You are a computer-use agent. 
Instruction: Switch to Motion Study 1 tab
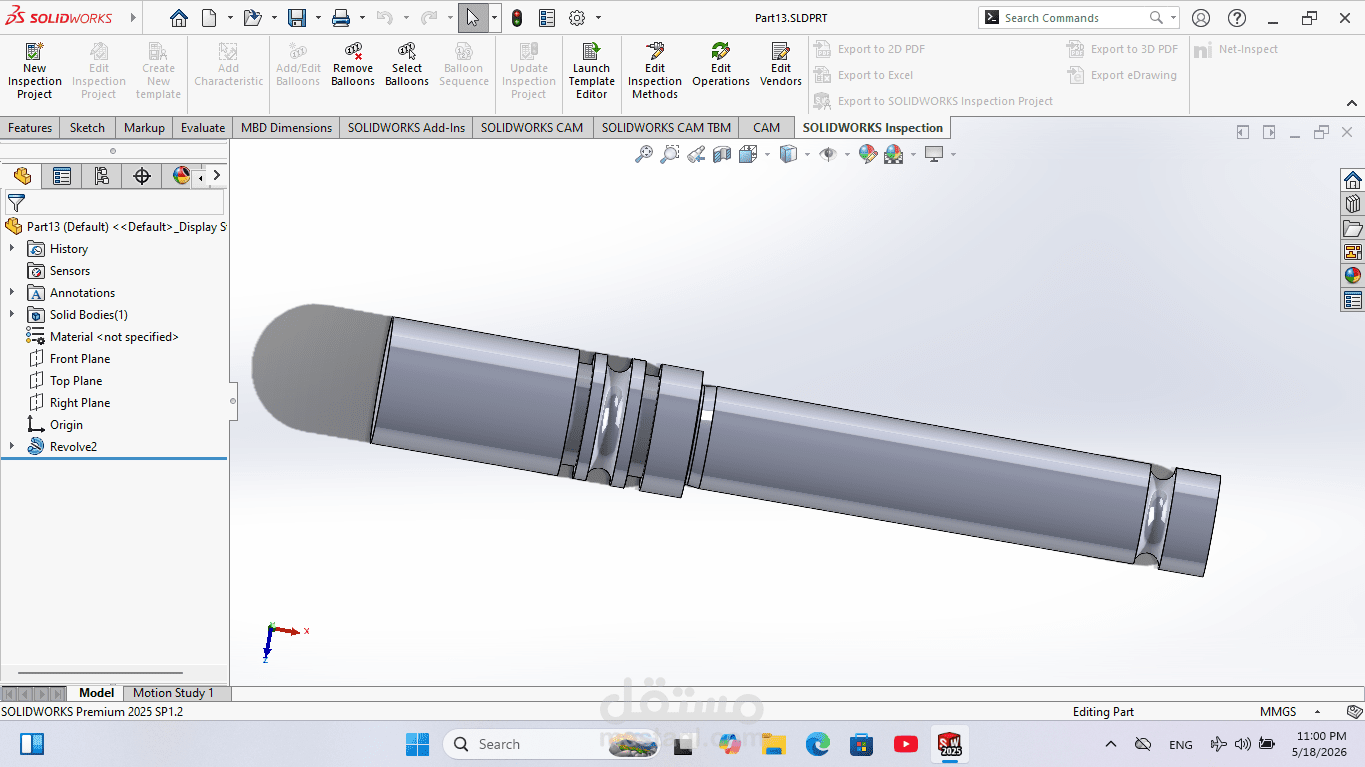click(x=173, y=693)
